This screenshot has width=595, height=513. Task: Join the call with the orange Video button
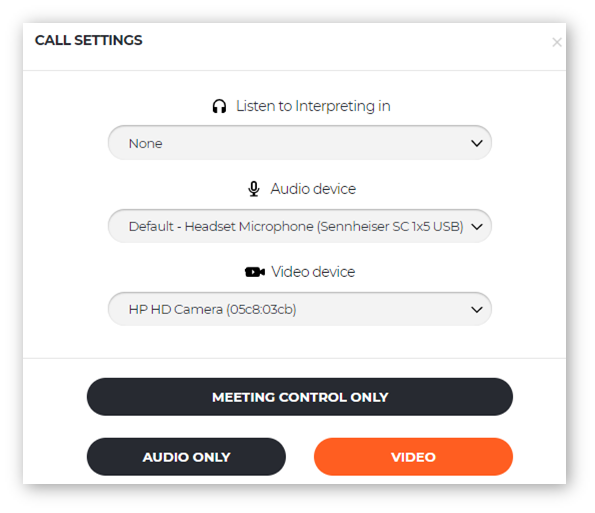pos(413,457)
